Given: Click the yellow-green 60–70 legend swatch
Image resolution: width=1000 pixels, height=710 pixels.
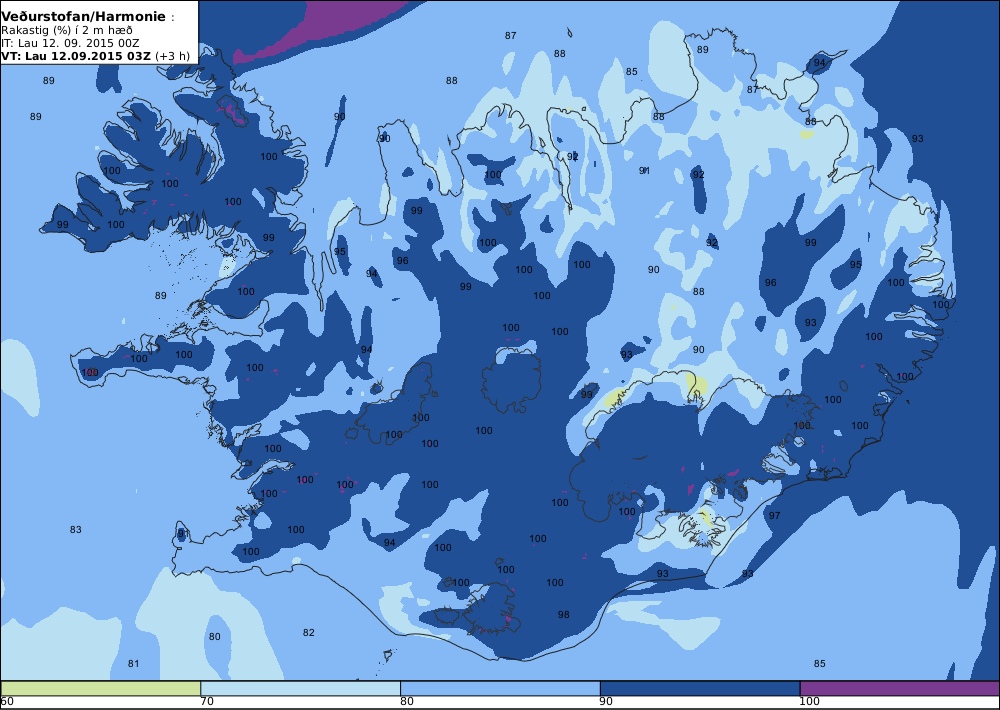Looking at the screenshot, I should pos(101,688).
